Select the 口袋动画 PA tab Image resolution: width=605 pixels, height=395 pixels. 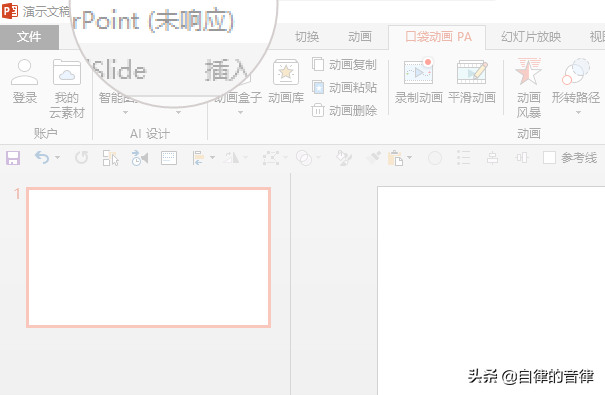[x=438, y=37]
